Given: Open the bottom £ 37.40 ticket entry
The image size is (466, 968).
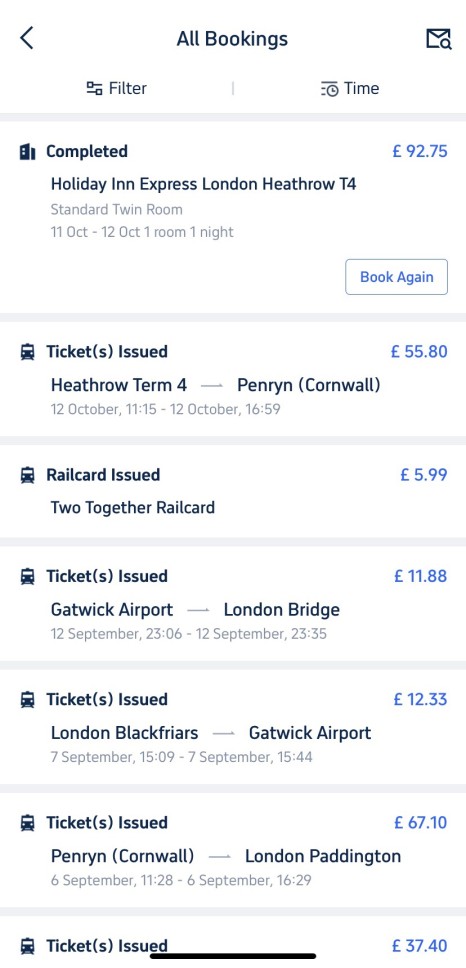Looking at the screenshot, I should [x=233, y=942].
